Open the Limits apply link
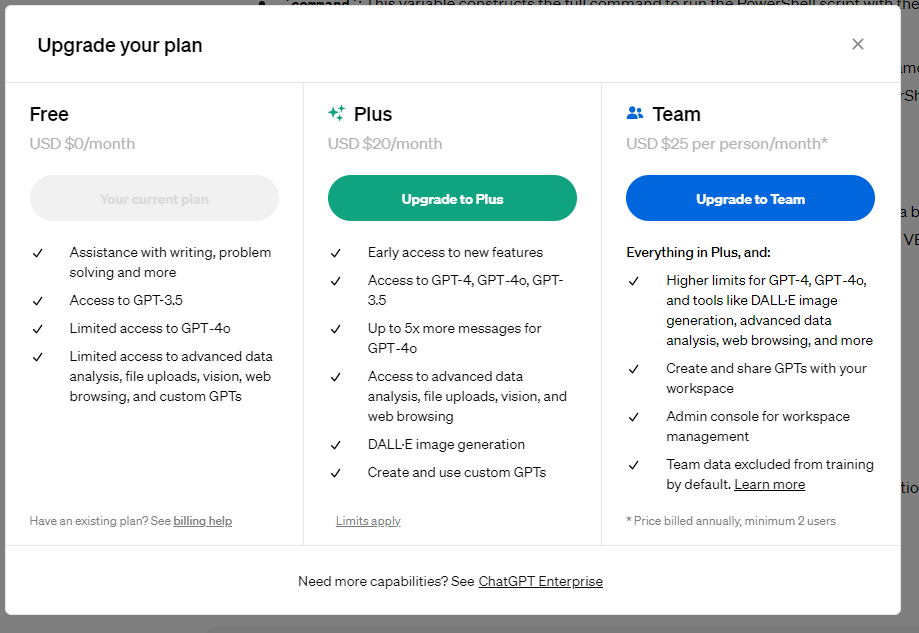 pos(368,521)
